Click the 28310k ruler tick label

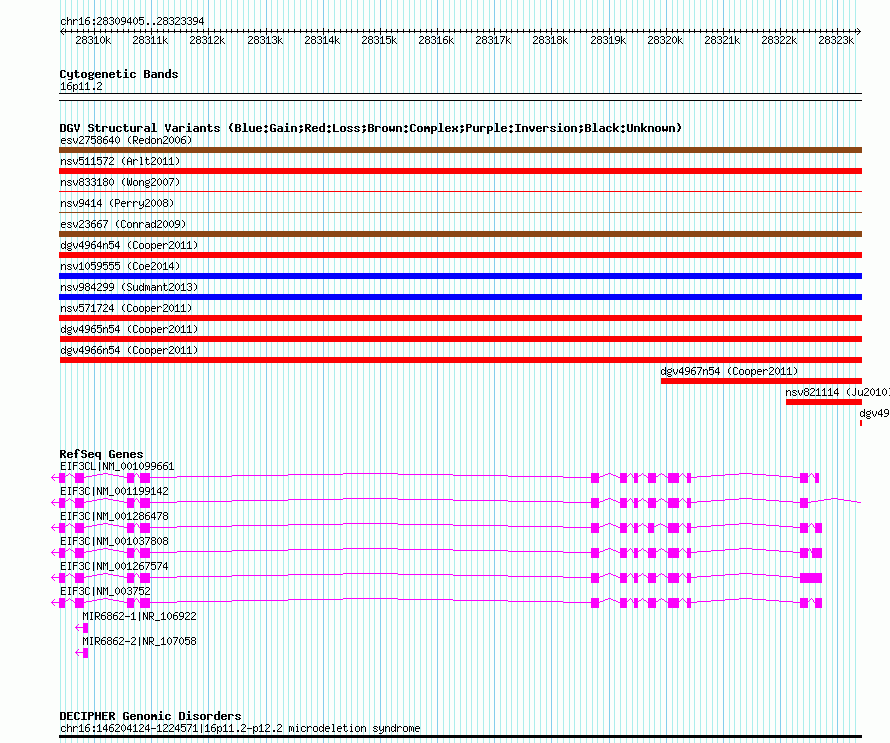[x=93, y=40]
